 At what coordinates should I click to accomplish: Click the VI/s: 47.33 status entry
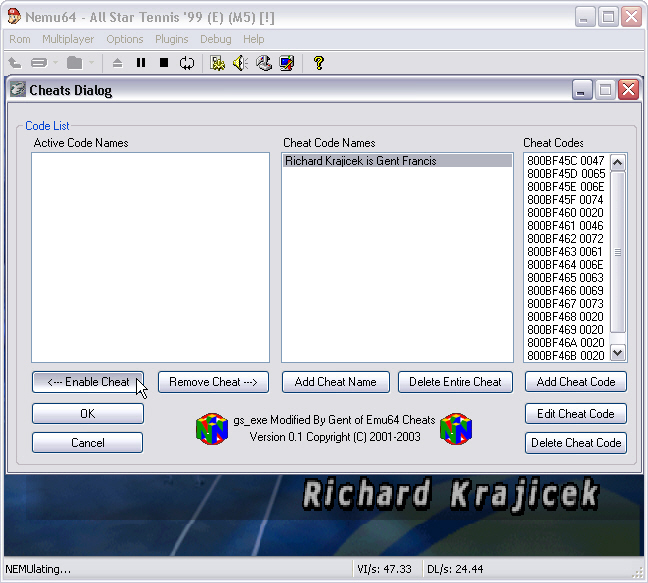[384, 569]
